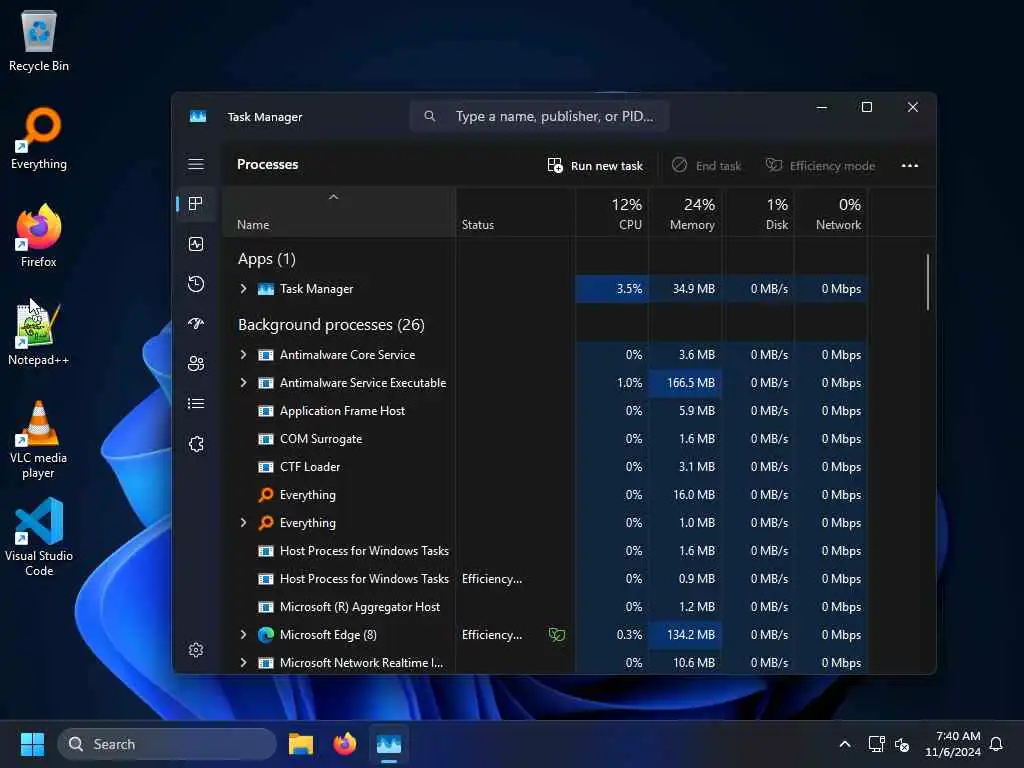This screenshot has width=1024, height=768.
Task: Open the Details list sidebar icon
Action: tap(196, 404)
